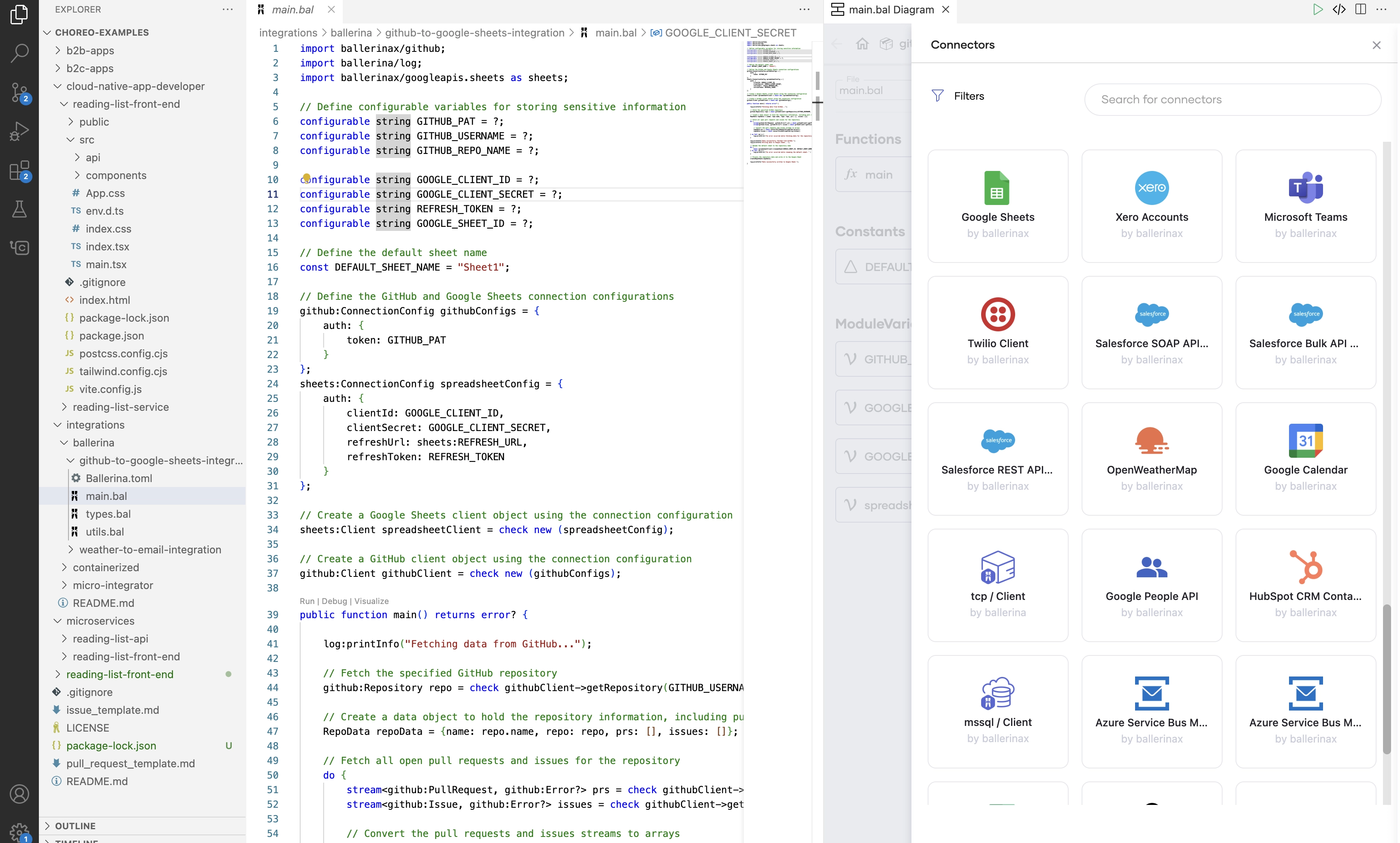This screenshot has width=1400, height=843.
Task: Collapse the CHOREO-EXAMPLES root
Action: 142,32
